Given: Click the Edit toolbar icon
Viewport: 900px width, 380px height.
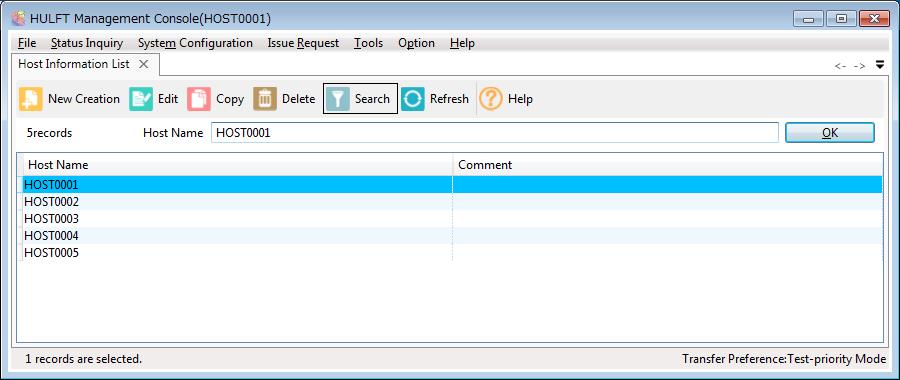Looking at the screenshot, I should (141, 99).
